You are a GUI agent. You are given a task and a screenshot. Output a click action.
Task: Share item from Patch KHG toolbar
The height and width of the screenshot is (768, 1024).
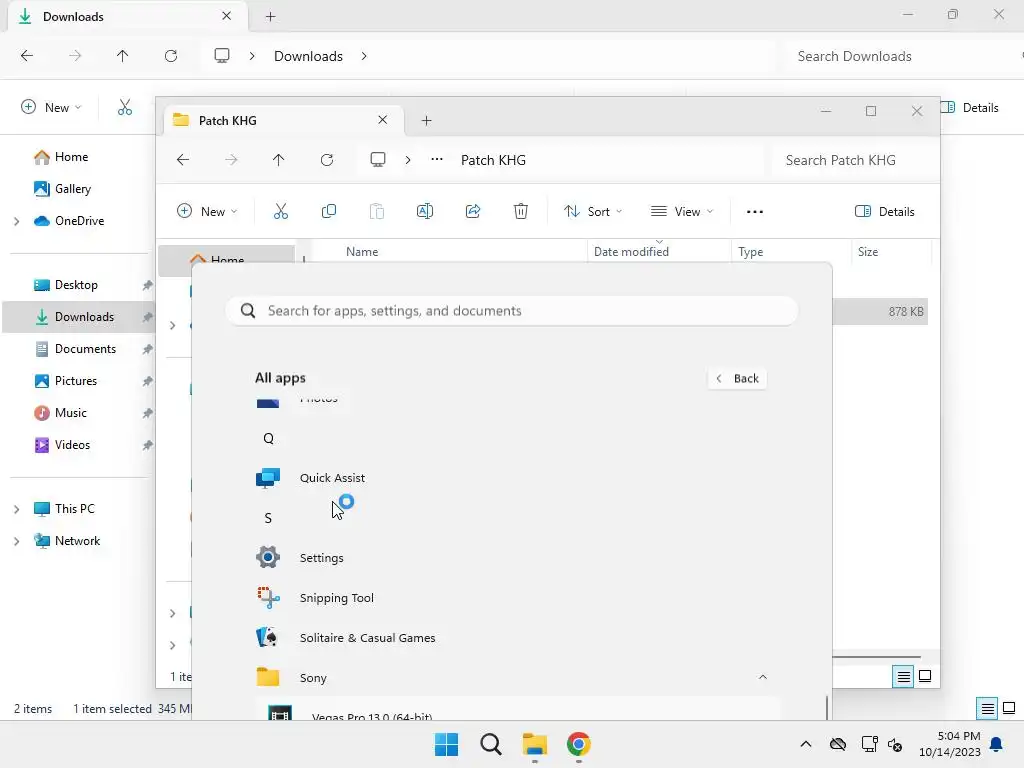pos(473,212)
